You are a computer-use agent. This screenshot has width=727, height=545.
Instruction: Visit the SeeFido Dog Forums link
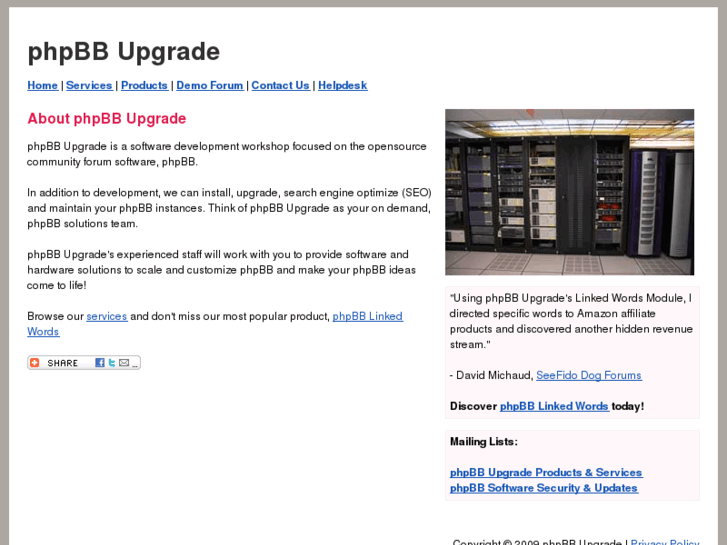pos(589,375)
